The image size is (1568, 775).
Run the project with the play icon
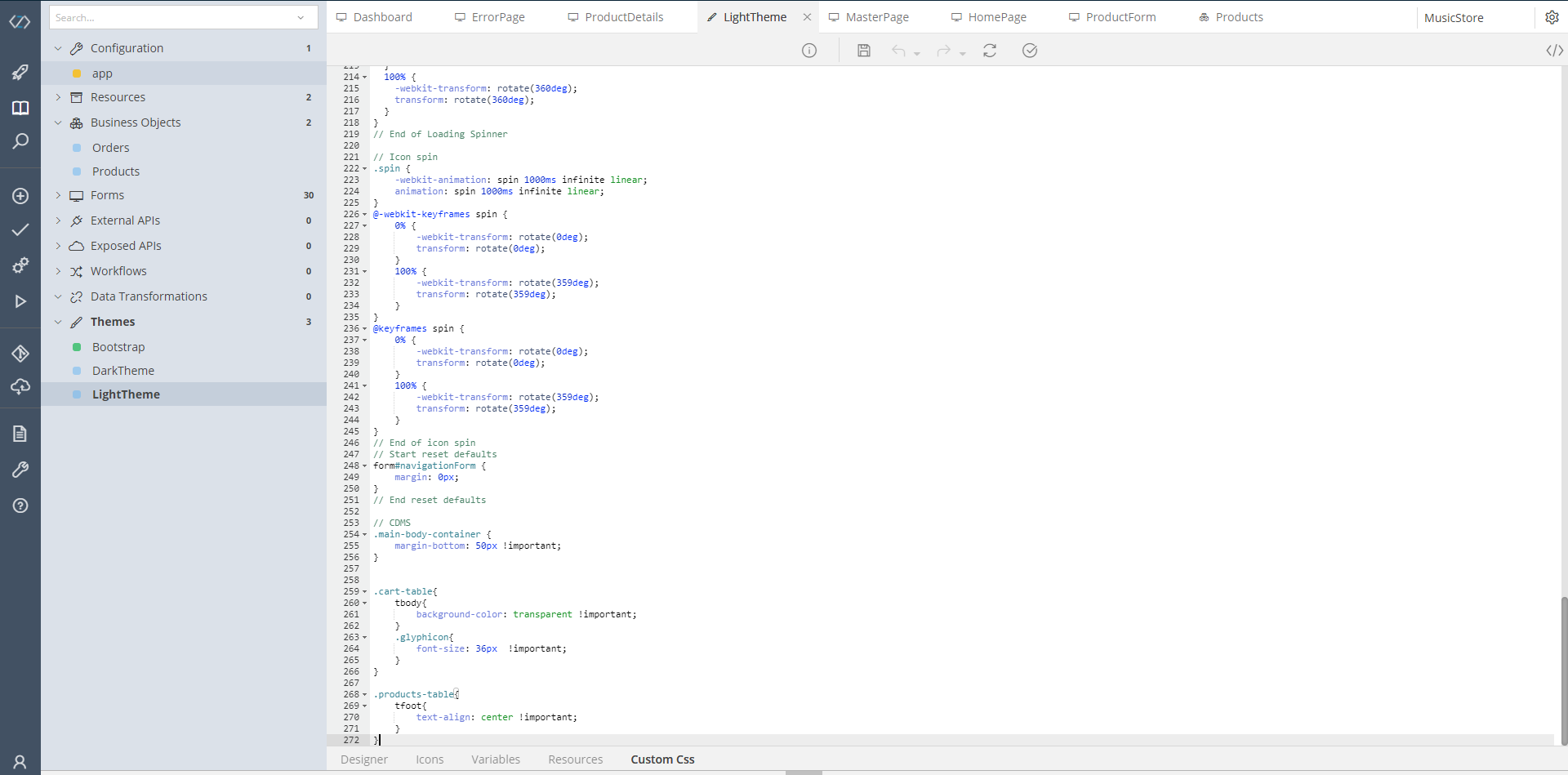tap(20, 301)
